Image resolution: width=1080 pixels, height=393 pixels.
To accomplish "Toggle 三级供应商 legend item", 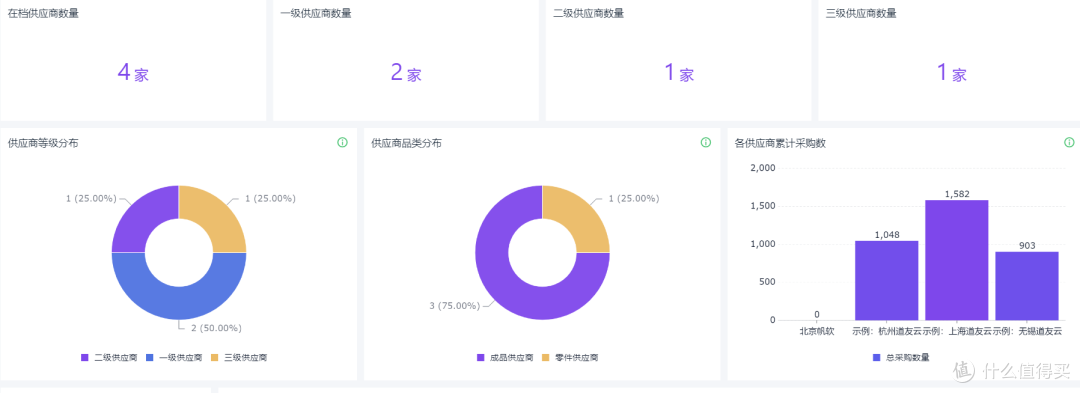I will click(x=238, y=357).
